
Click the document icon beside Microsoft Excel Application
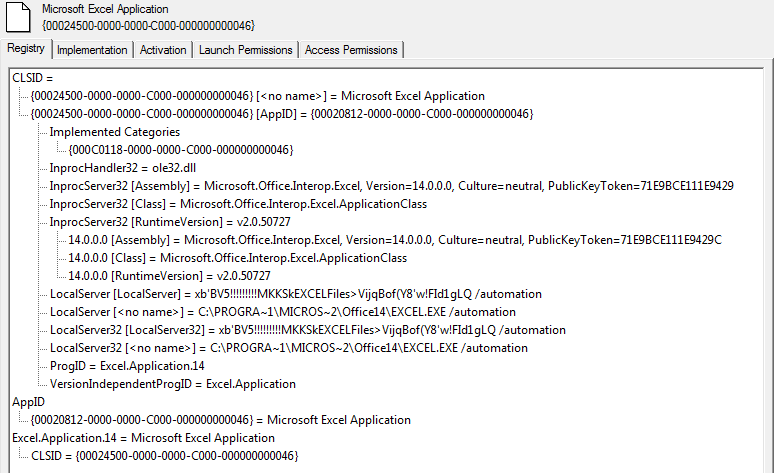(x=18, y=17)
